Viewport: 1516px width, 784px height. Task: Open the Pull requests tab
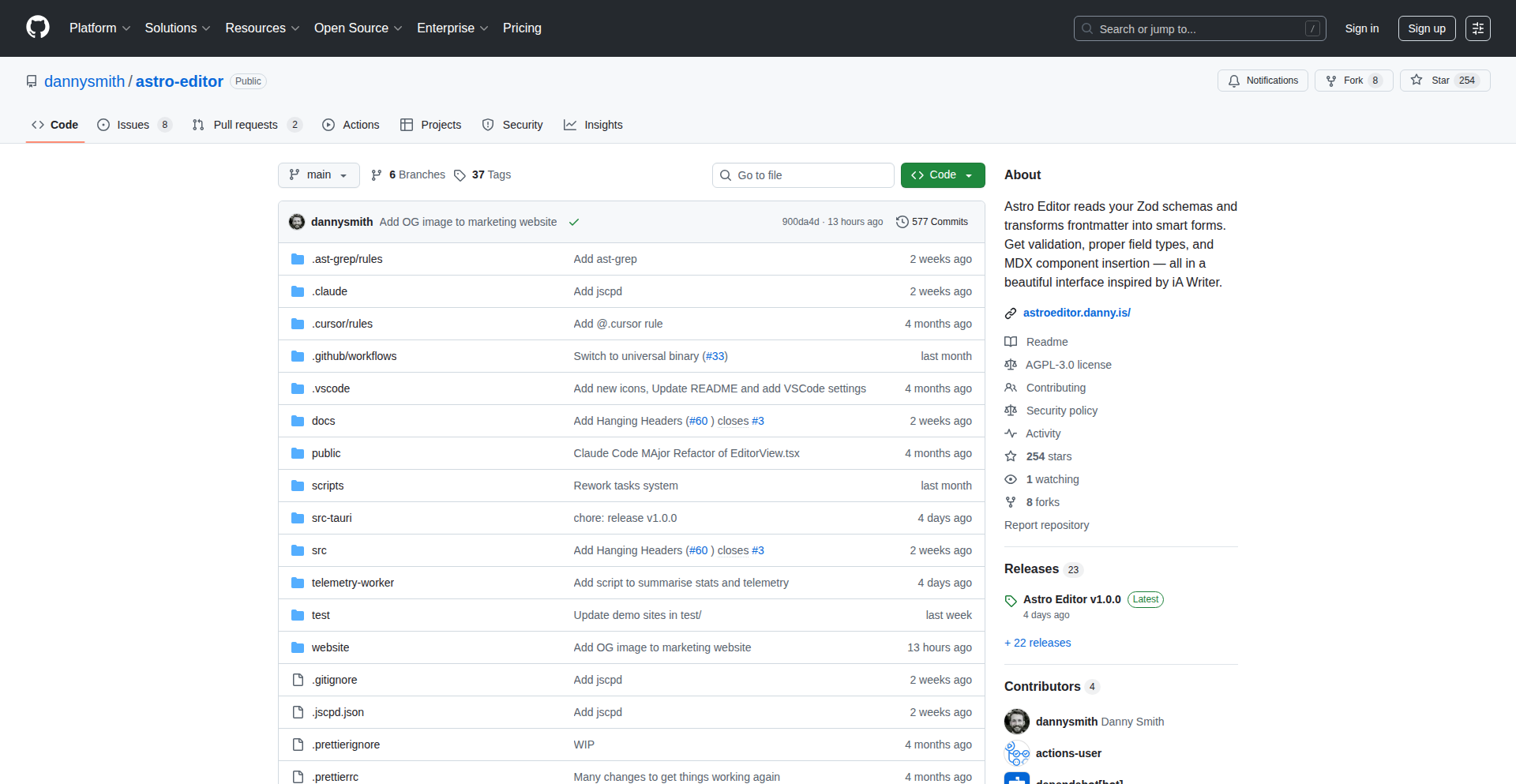point(246,124)
